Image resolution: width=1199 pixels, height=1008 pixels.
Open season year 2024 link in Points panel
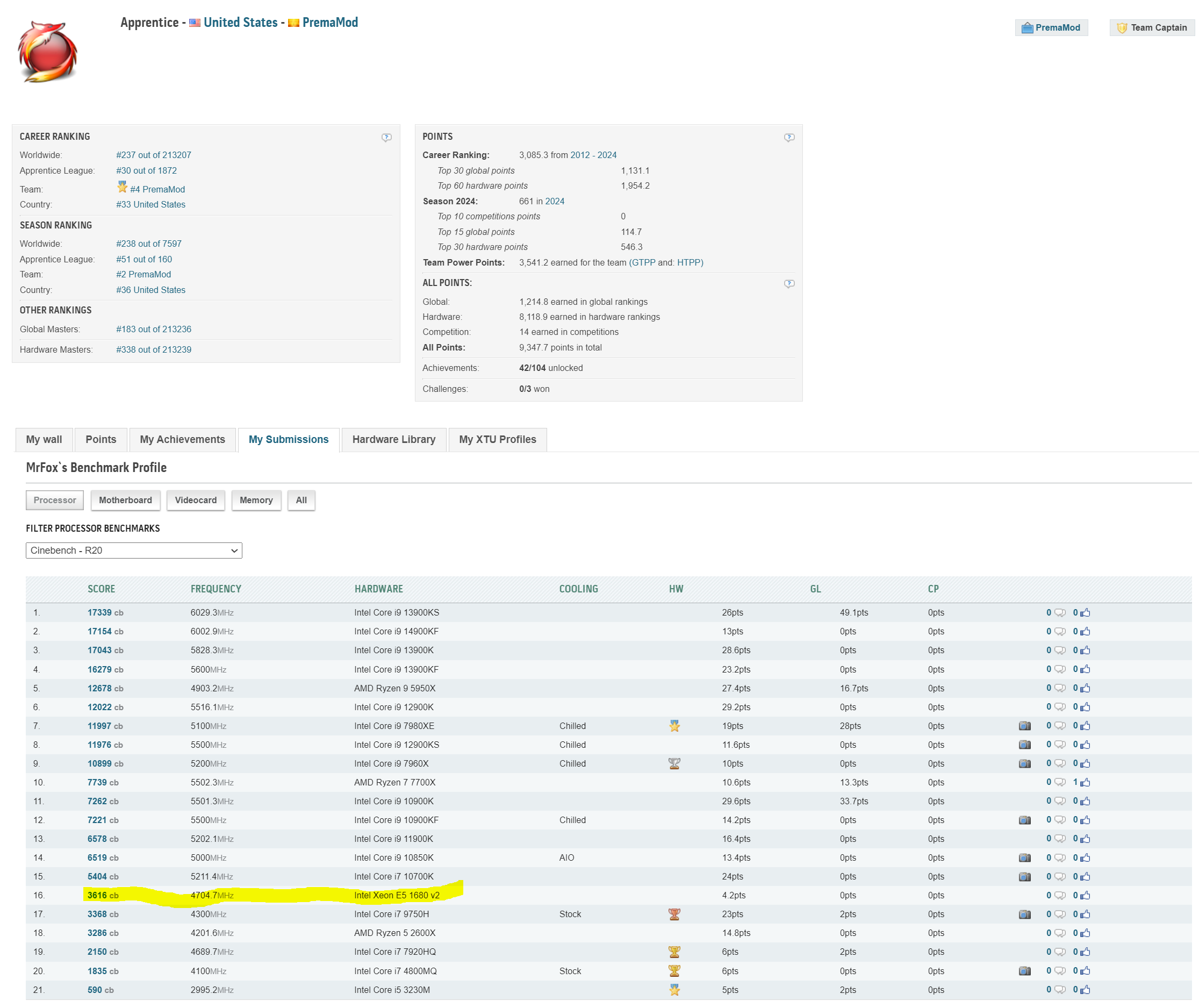coord(555,201)
